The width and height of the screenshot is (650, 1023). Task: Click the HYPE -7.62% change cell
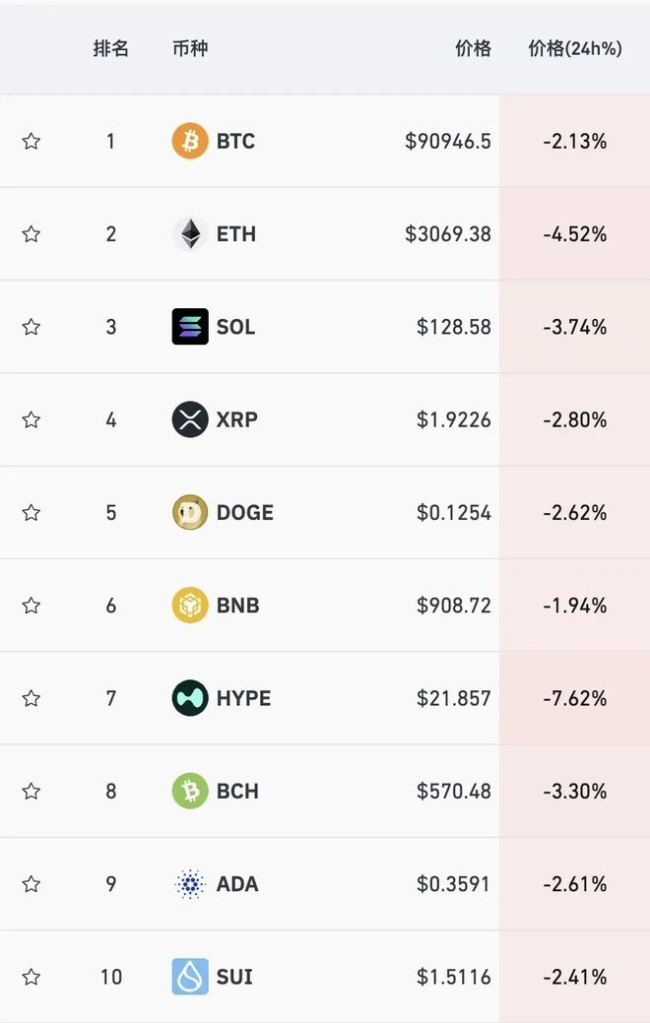click(575, 698)
